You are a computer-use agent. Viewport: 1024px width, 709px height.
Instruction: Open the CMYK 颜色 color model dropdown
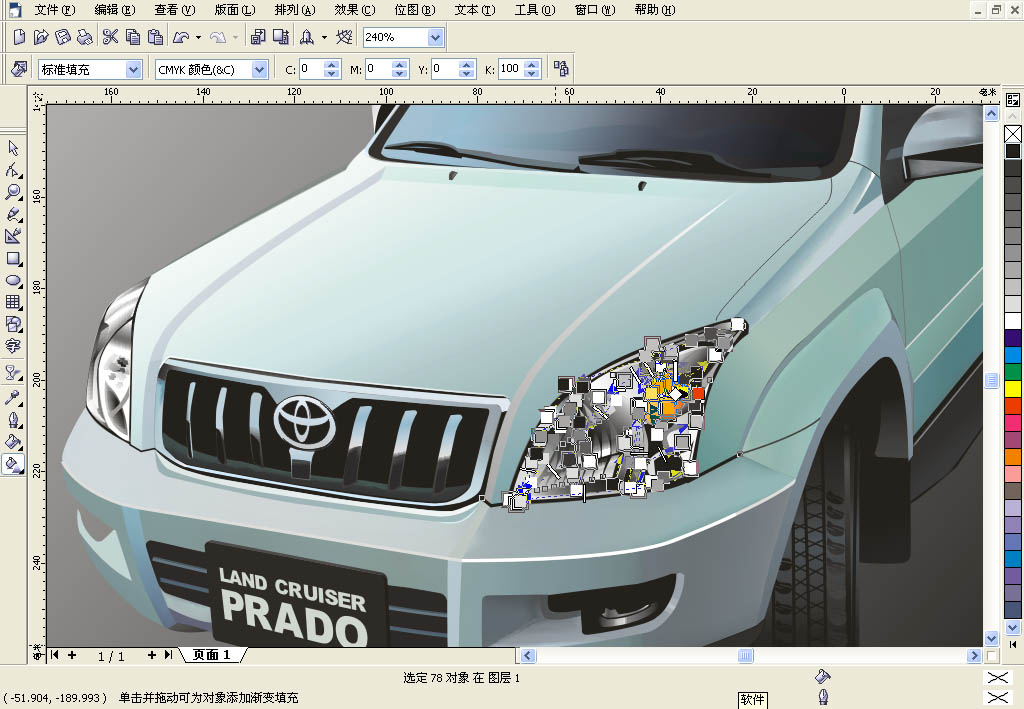[x=260, y=69]
